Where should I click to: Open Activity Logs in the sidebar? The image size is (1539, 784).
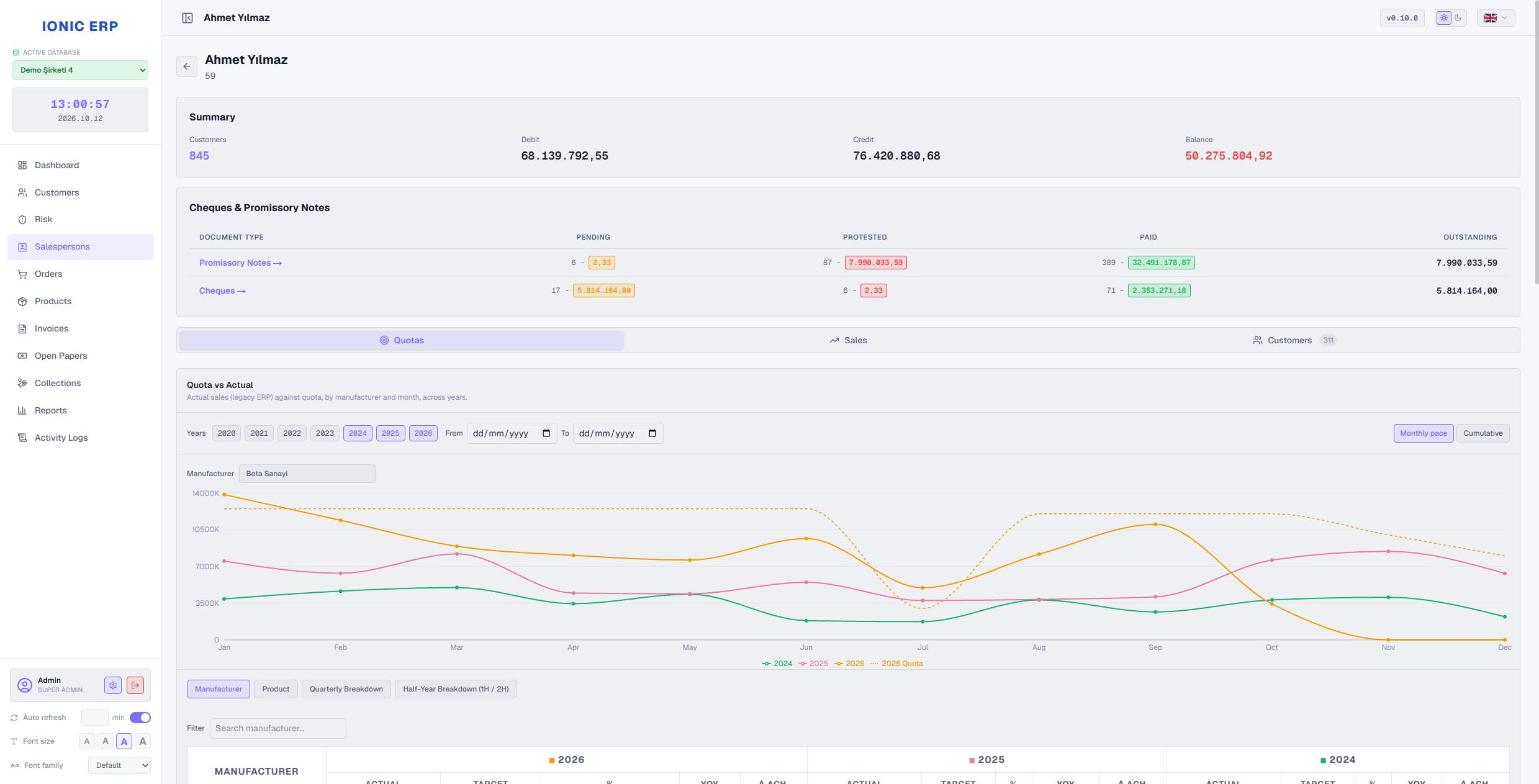(x=80, y=438)
